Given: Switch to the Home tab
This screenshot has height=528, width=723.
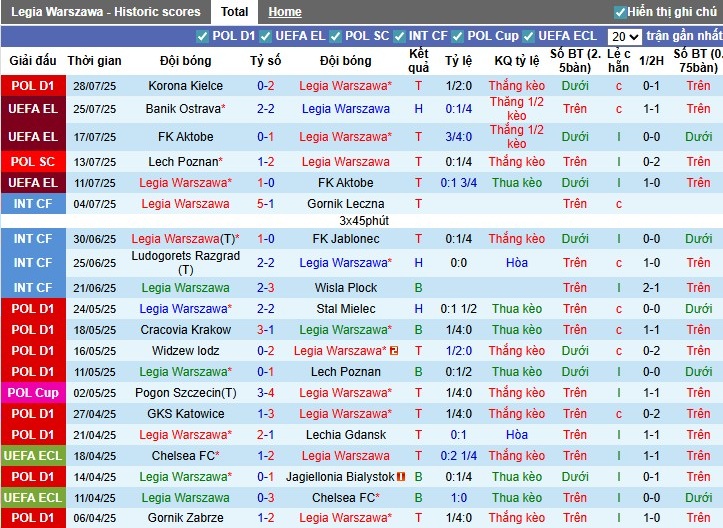Looking at the screenshot, I should click(x=285, y=12).
